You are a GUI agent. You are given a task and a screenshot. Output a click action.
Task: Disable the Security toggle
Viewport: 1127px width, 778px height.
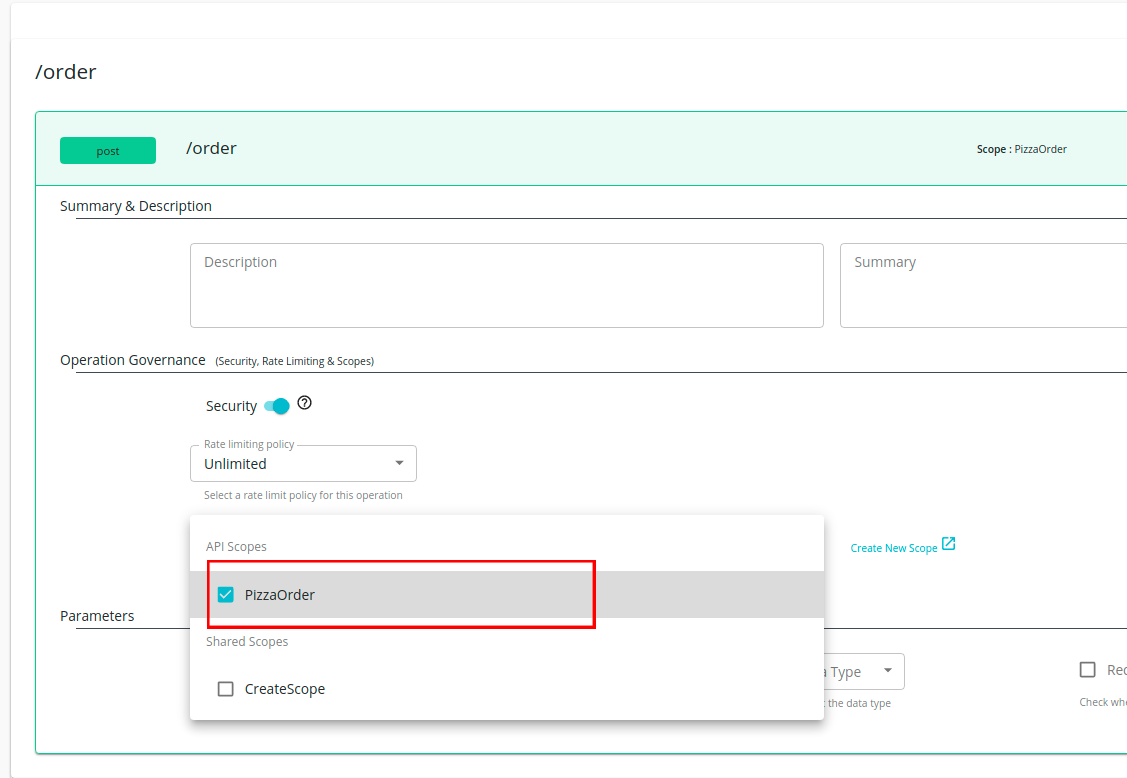pyautogui.click(x=276, y=406)
